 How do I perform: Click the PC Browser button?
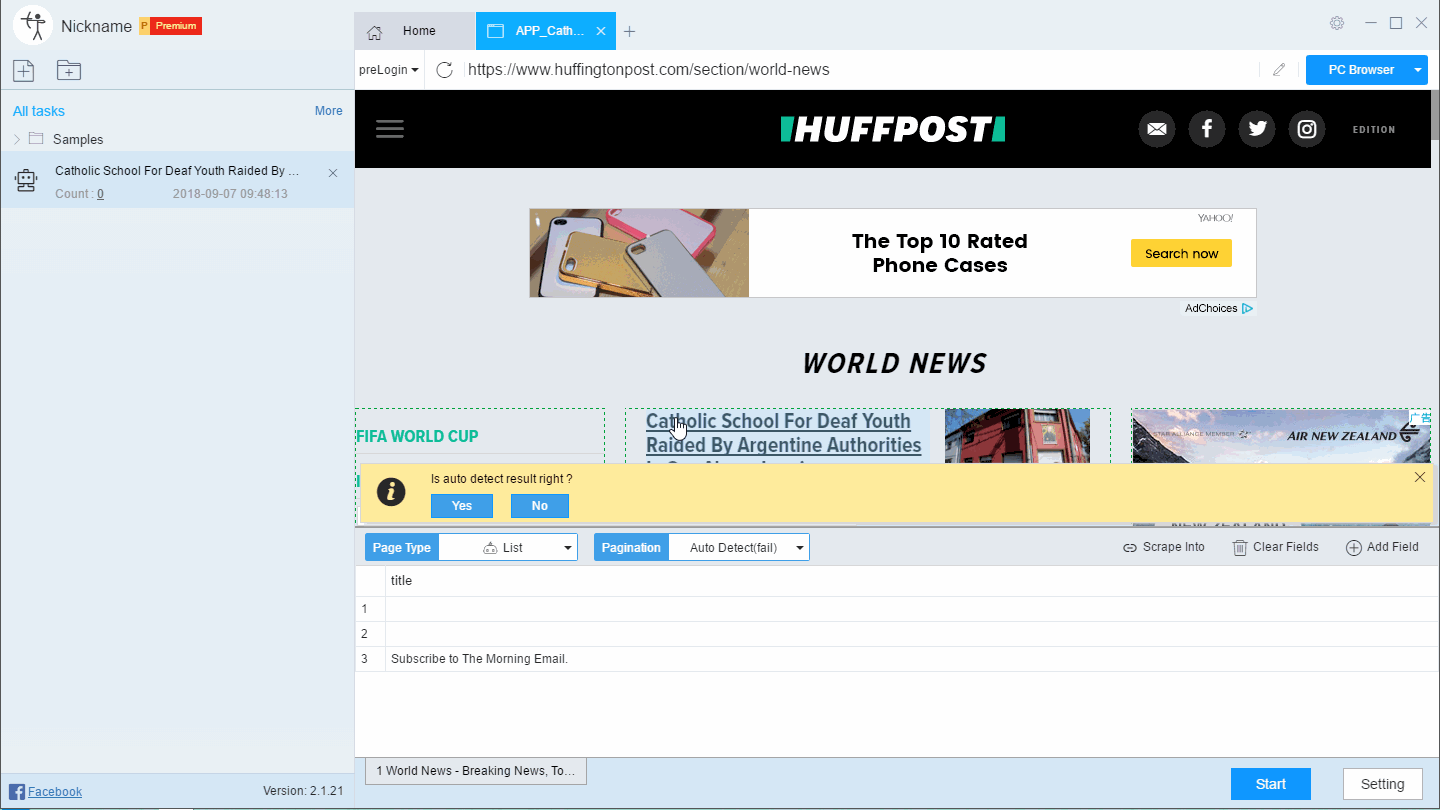pos(1360,70)
